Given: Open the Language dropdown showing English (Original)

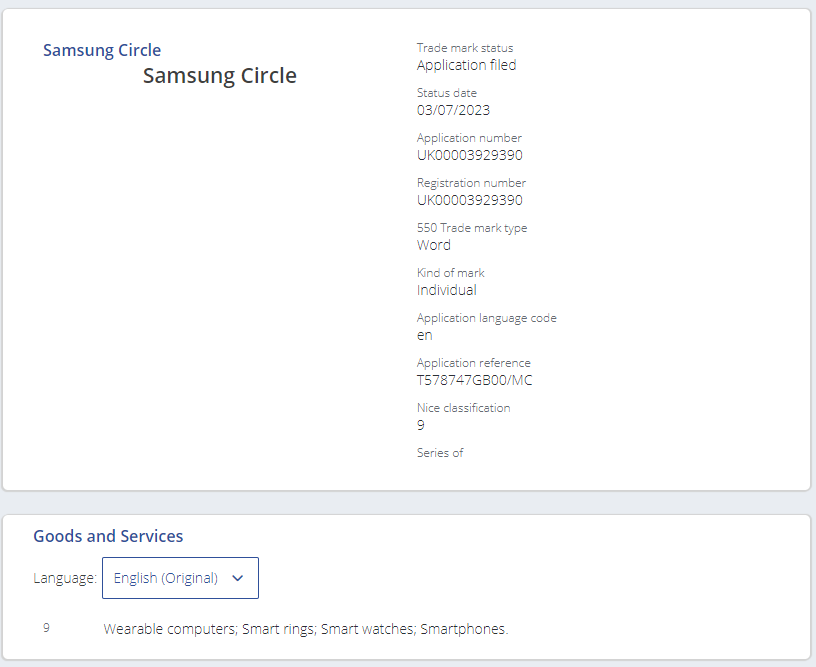Looking at the screenshot, I should (x=180, y=578).
